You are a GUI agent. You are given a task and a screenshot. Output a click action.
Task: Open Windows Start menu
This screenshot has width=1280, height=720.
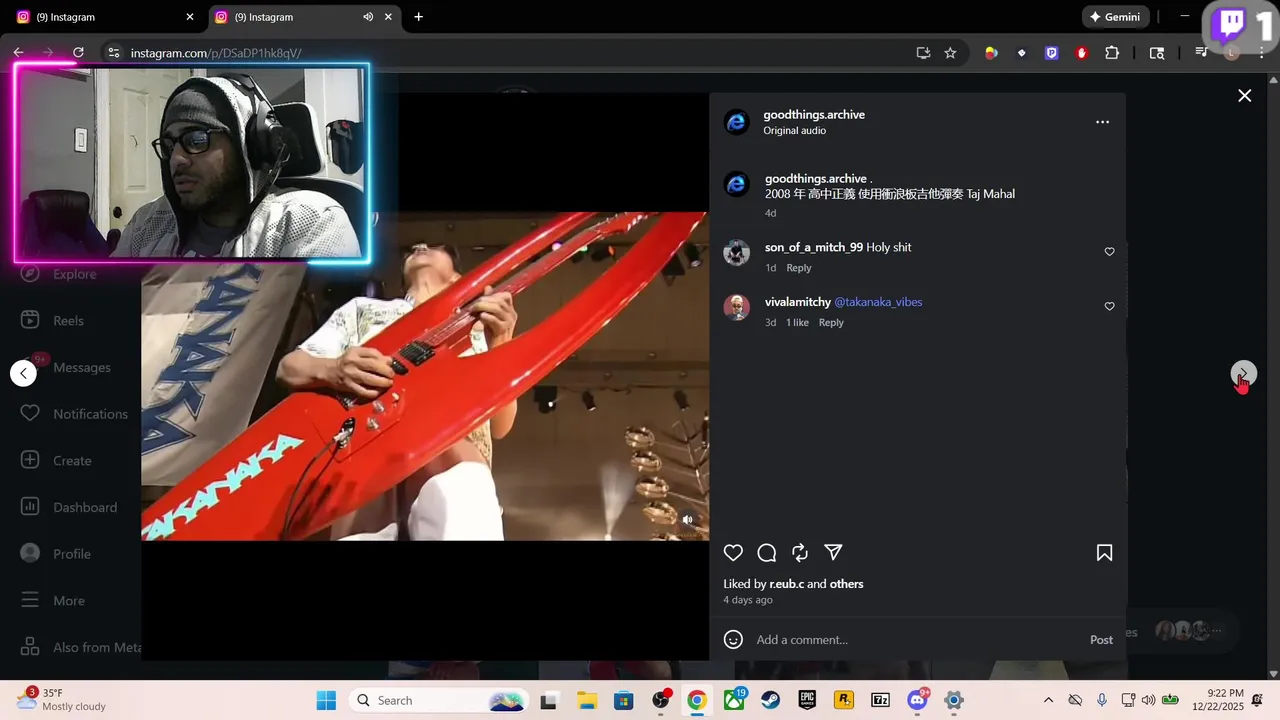coord(326,700)
